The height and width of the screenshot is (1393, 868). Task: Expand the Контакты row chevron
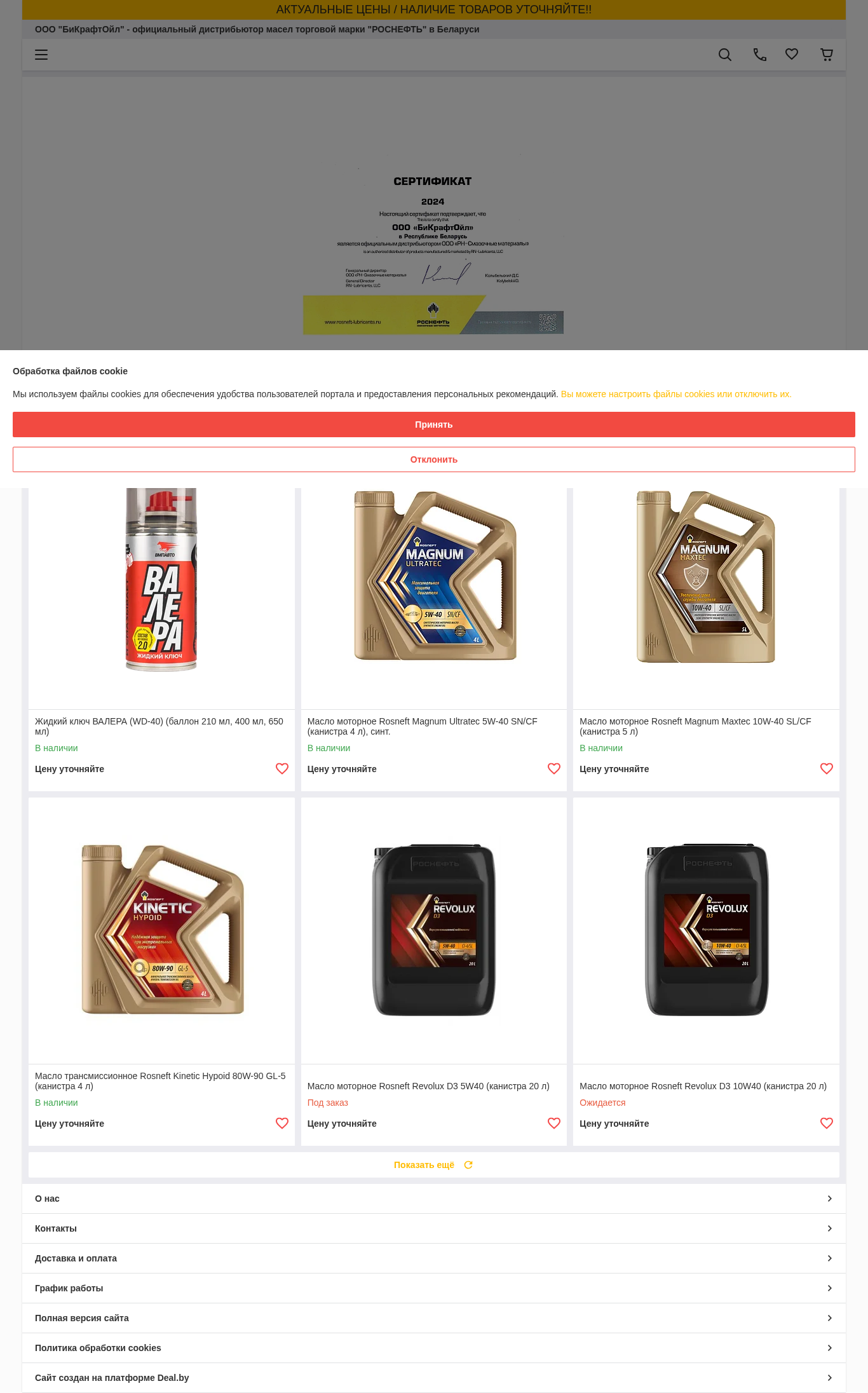click(x=830, y=1228)
